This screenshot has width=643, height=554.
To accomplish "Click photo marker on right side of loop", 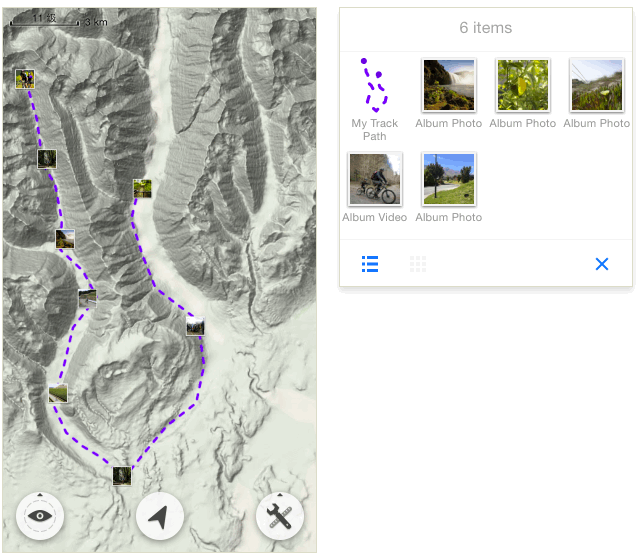I will (x=195, y=326).
